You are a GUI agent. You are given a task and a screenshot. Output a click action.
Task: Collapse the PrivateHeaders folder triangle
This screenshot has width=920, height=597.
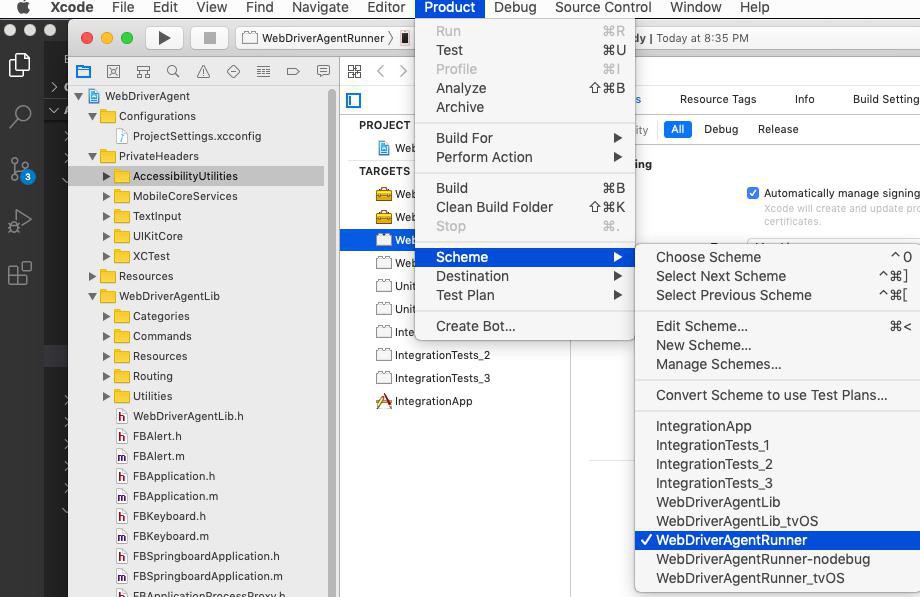click(92, 156)
